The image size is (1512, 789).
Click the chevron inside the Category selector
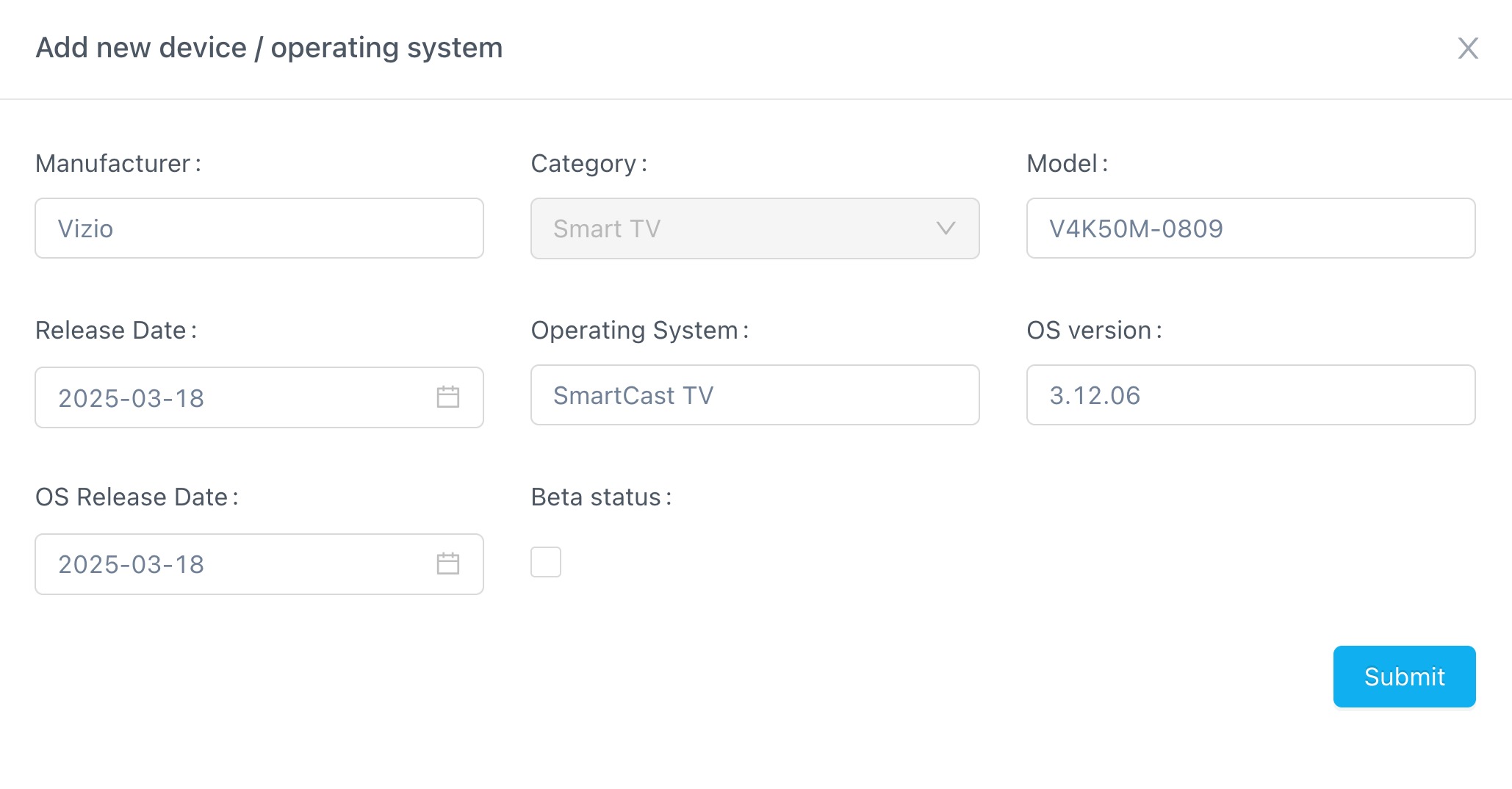pos(946,228)
